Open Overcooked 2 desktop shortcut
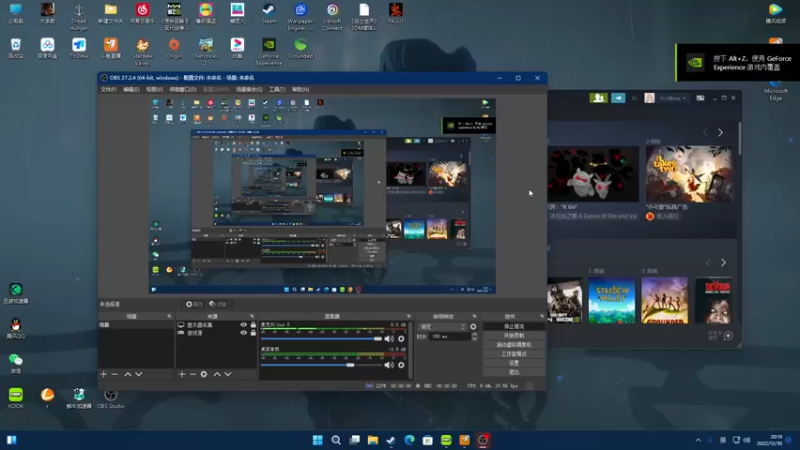This screenshot has height=450, width=800. (206, 52)
